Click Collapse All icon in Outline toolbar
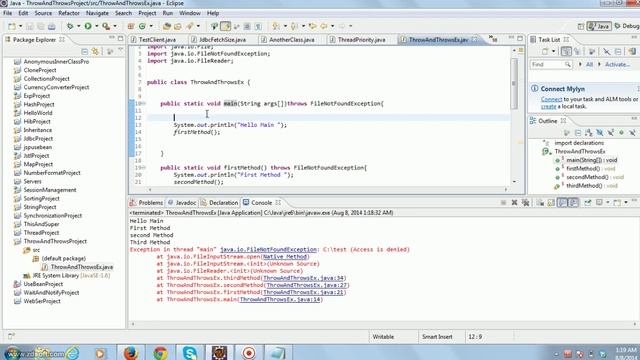The width and height of the screenshot is (640, 360). click(578, 133)
